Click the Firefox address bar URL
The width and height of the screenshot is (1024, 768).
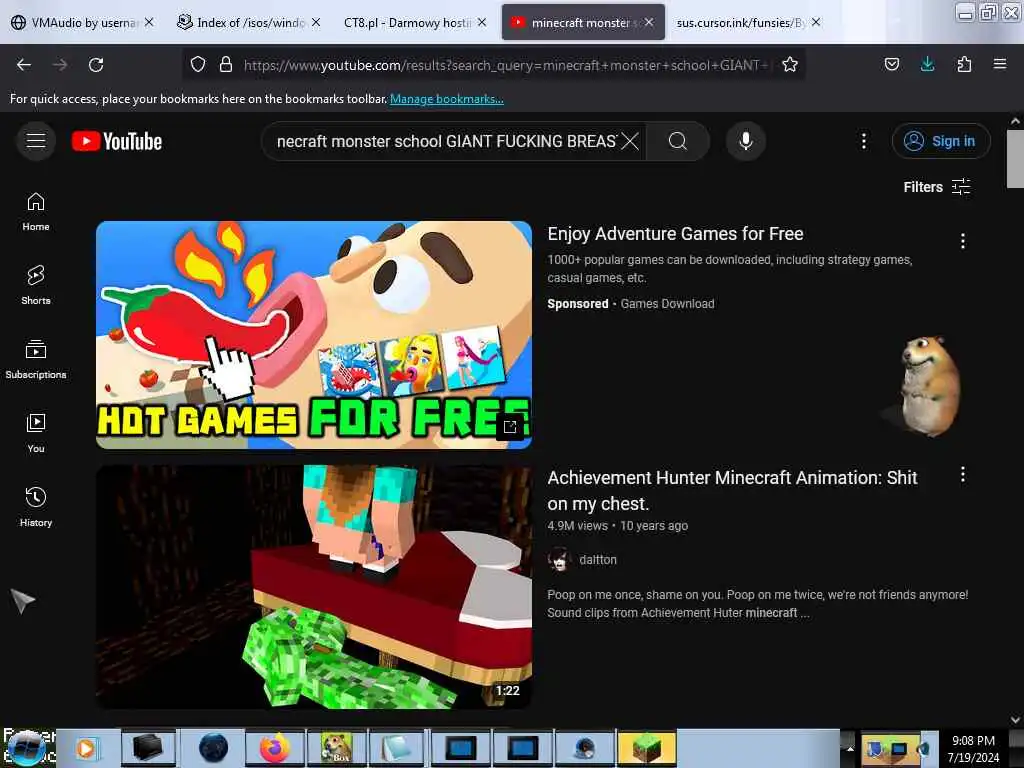coord(506,65)
